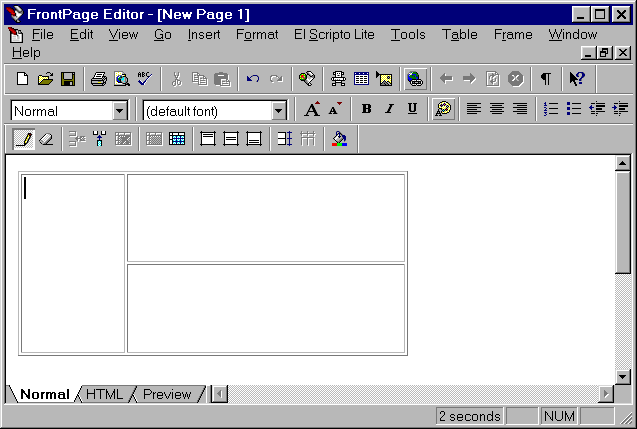Switch to the HTML tab
The width and height of the screenshot is (637, 429).
click(104, 394)
